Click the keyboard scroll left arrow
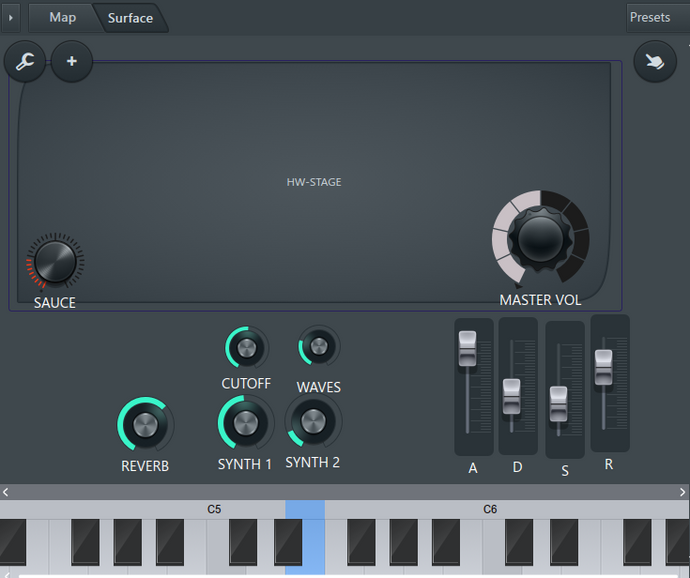 [5, 492]
